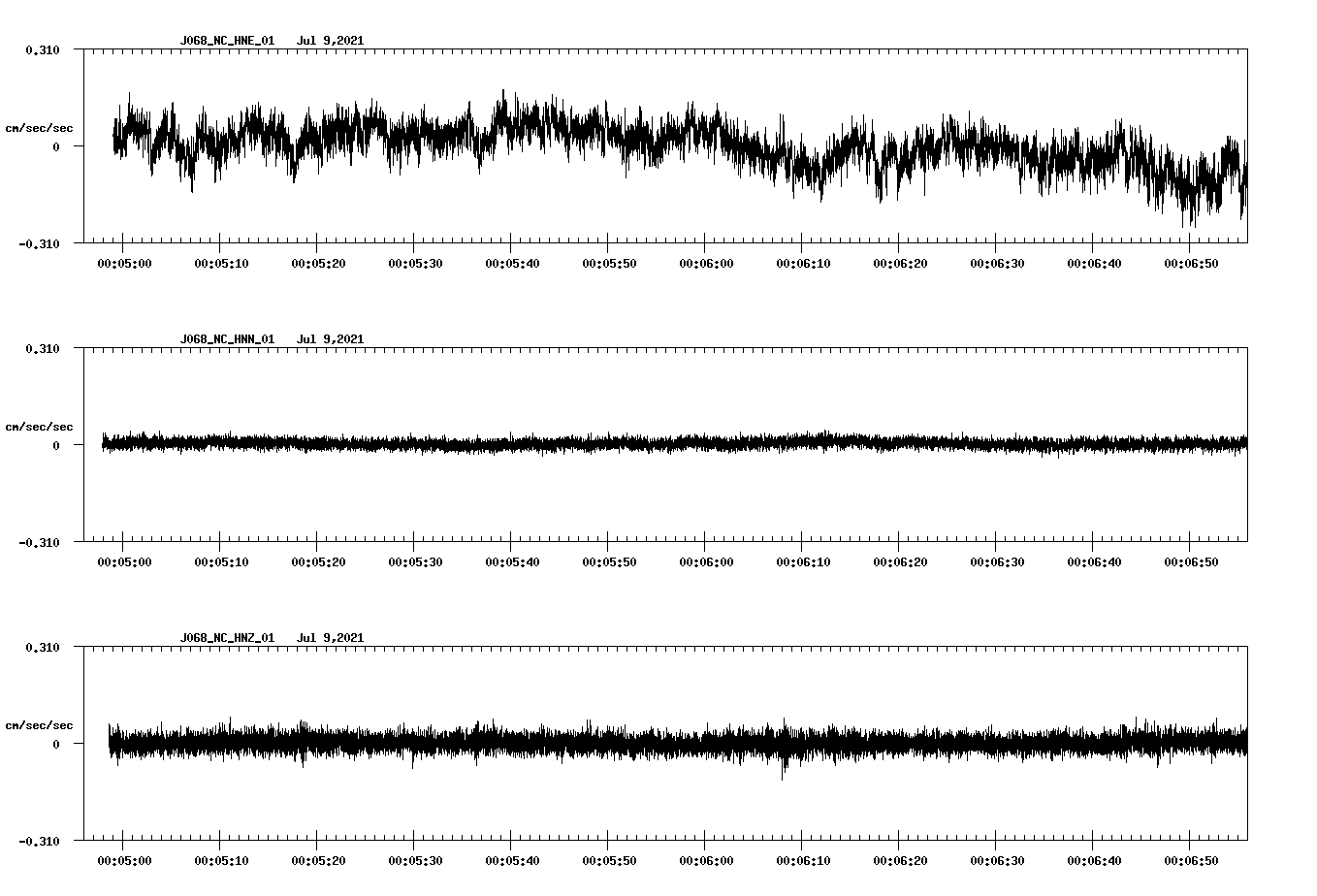Select the -0.310 lower limit on HNN axis
The width and height of the screenshot is (1317, 896).
(39, 543)
